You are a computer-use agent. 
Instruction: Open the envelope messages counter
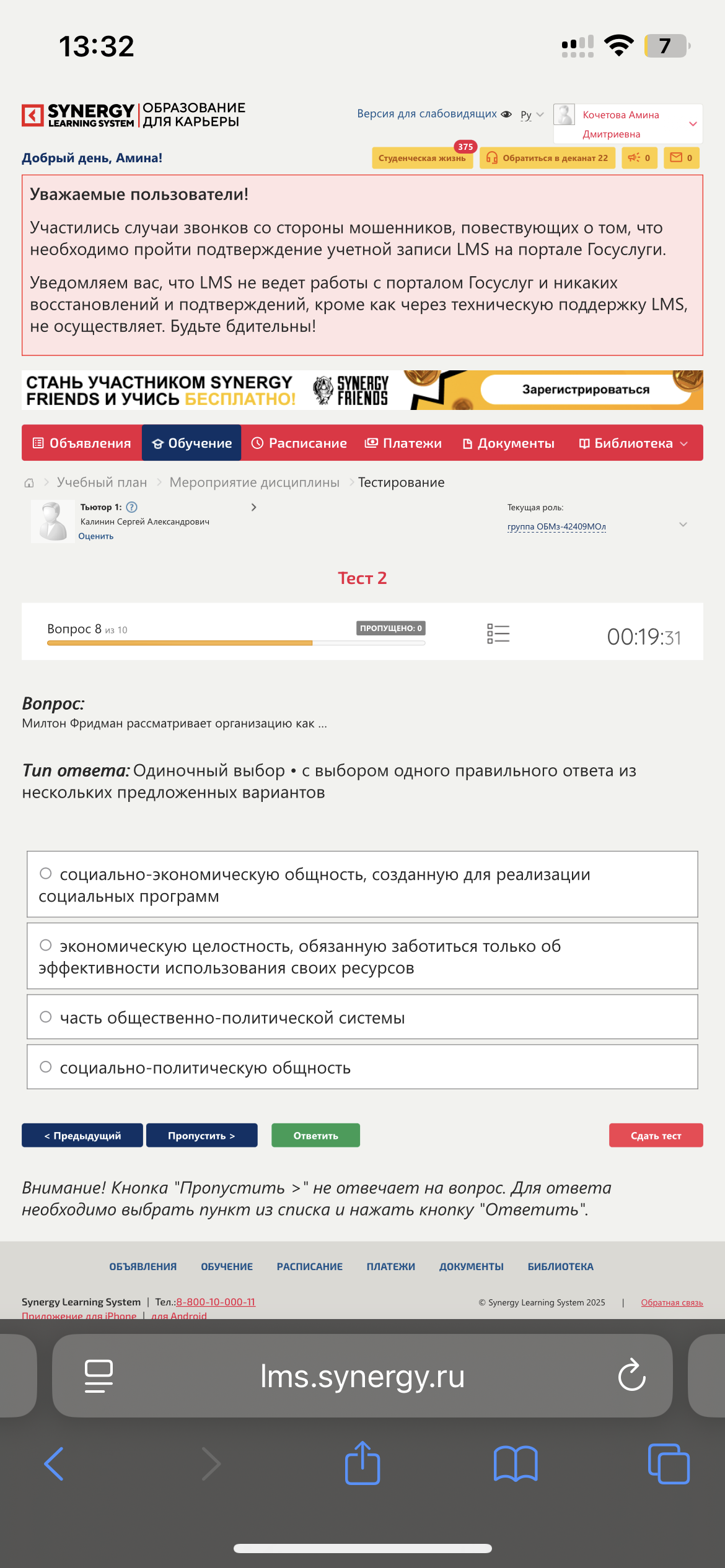click(x=682, y=158)
